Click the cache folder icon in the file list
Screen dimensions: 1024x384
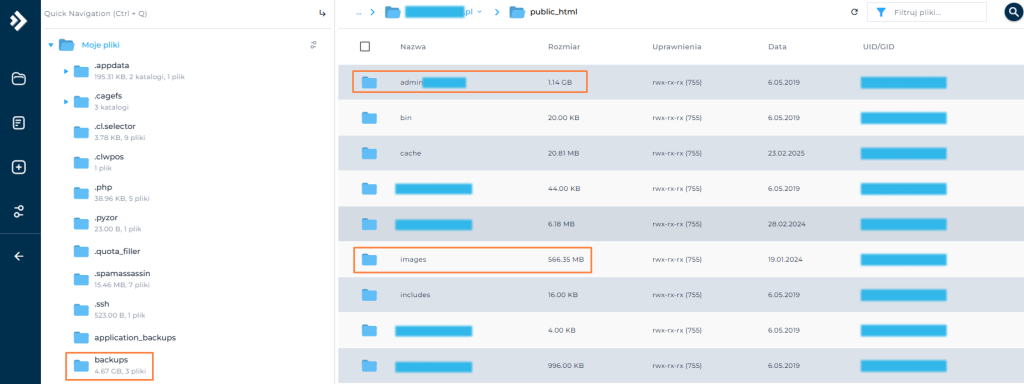(370, 153)
